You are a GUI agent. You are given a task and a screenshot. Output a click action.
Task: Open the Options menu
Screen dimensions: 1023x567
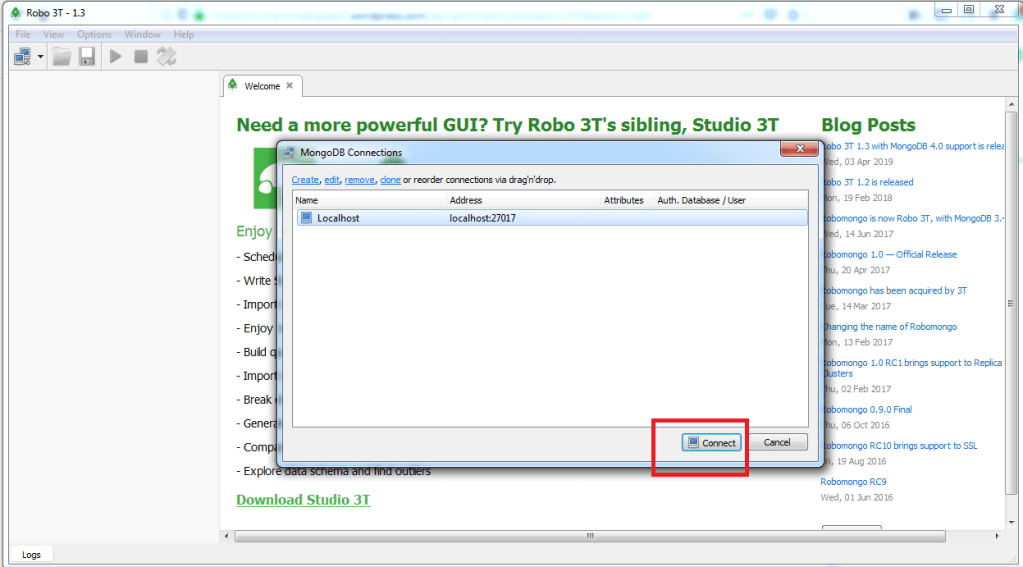[x=94, y=35]
